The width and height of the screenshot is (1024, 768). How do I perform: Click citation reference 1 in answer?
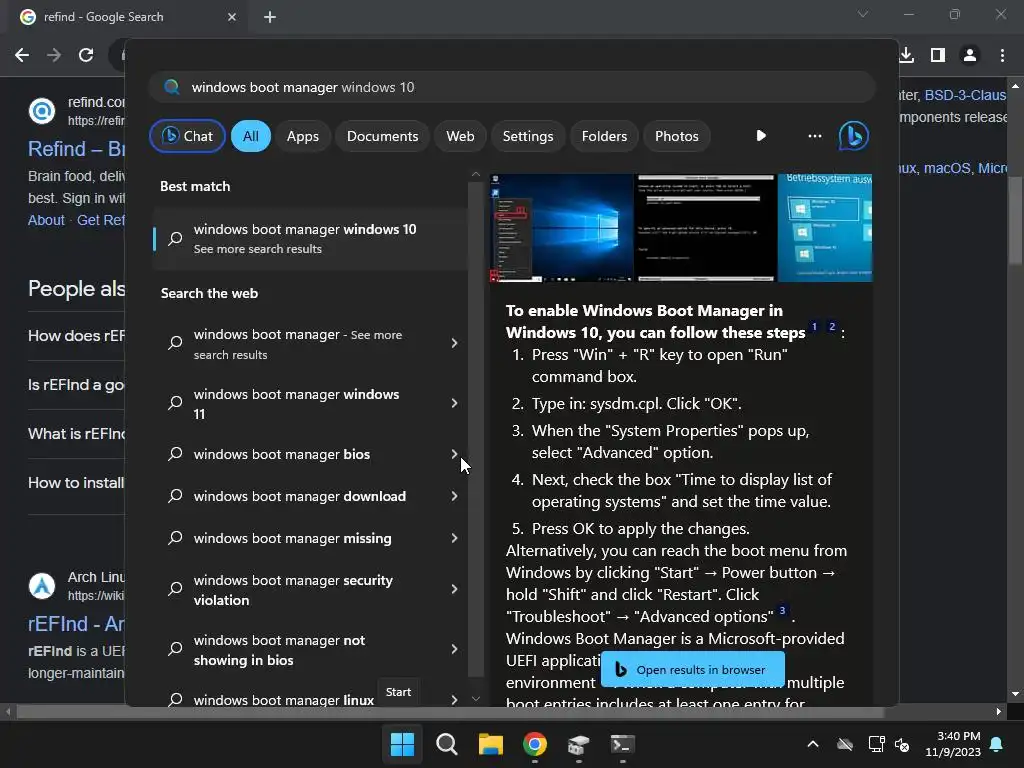click(814, 327)
